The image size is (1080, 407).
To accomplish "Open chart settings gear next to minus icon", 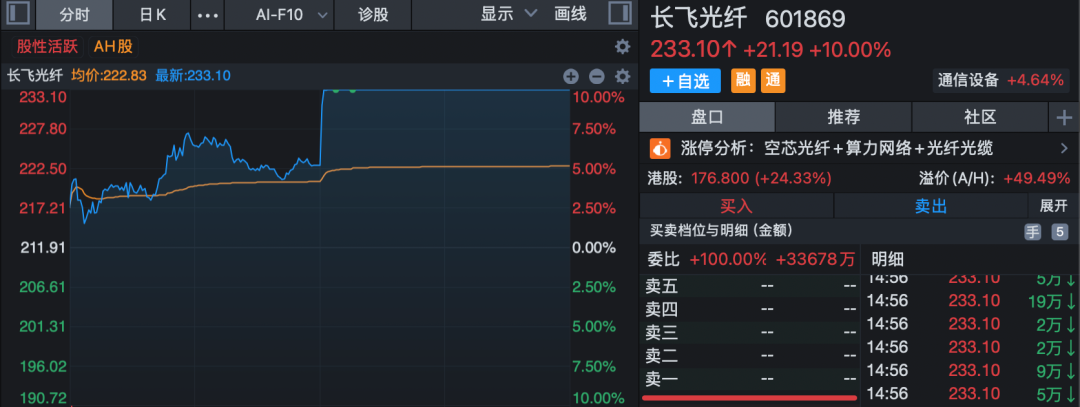I will [x=622, y=75].
